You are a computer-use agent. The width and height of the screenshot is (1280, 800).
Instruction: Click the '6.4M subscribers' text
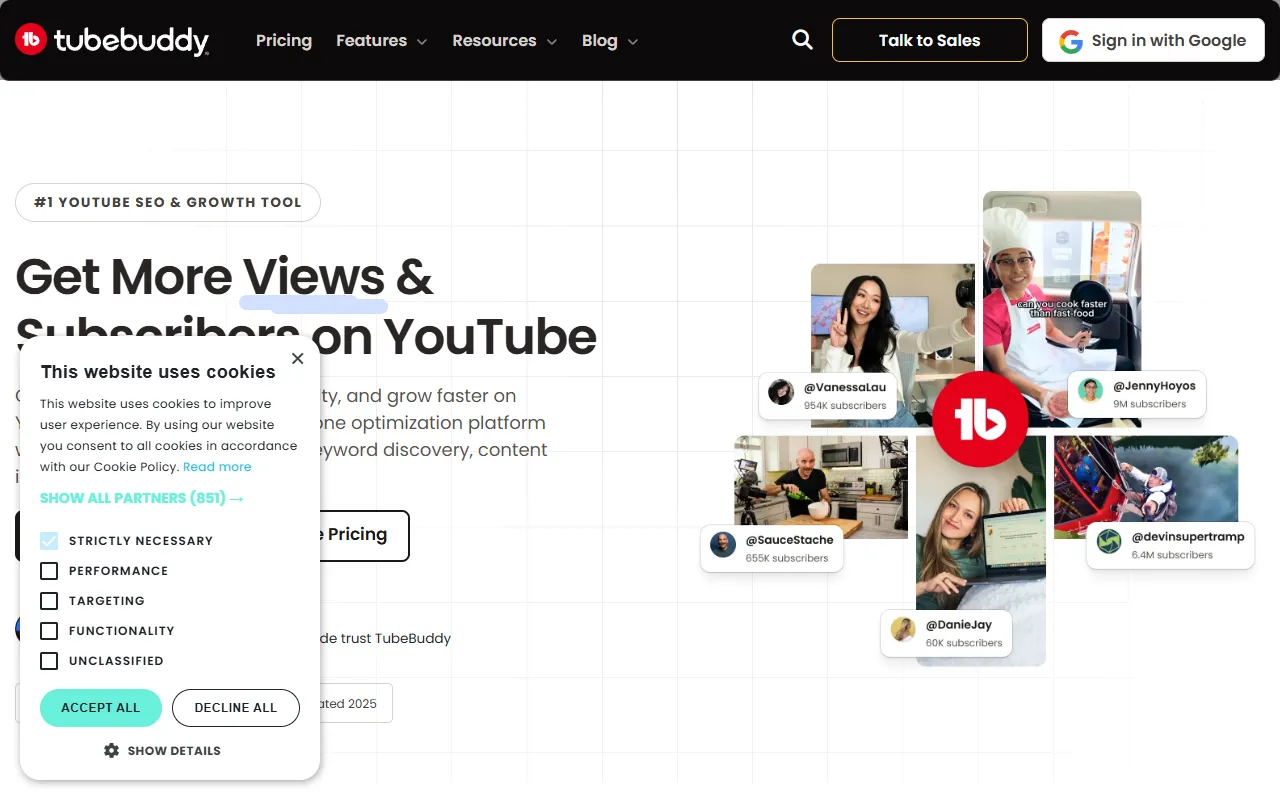pyautogui.click(x=1172, y=555)
